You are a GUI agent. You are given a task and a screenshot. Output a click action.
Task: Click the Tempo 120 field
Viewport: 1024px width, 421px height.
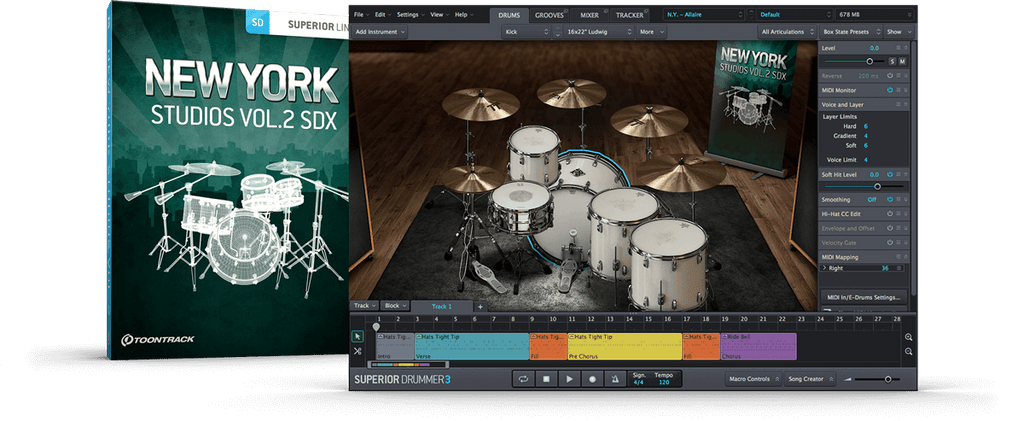[664, 379]
